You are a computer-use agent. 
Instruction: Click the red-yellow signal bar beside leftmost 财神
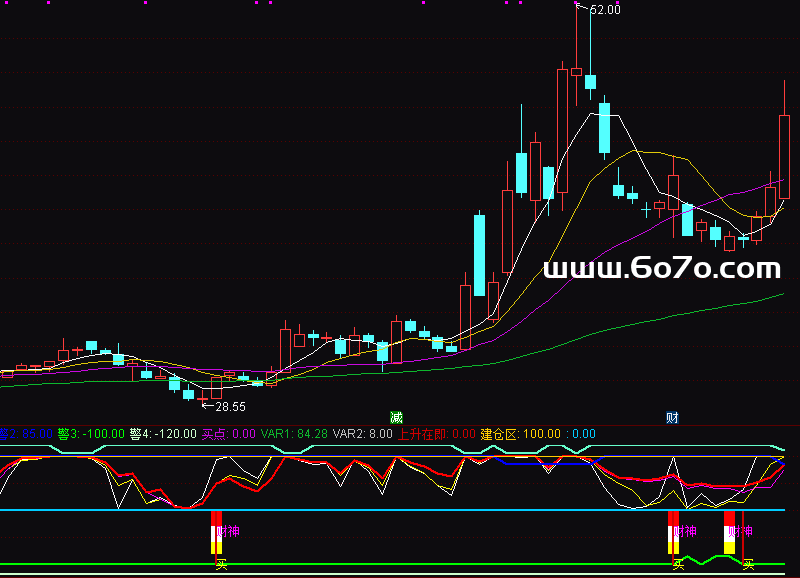pyautogui.click(x=214, y=533)
